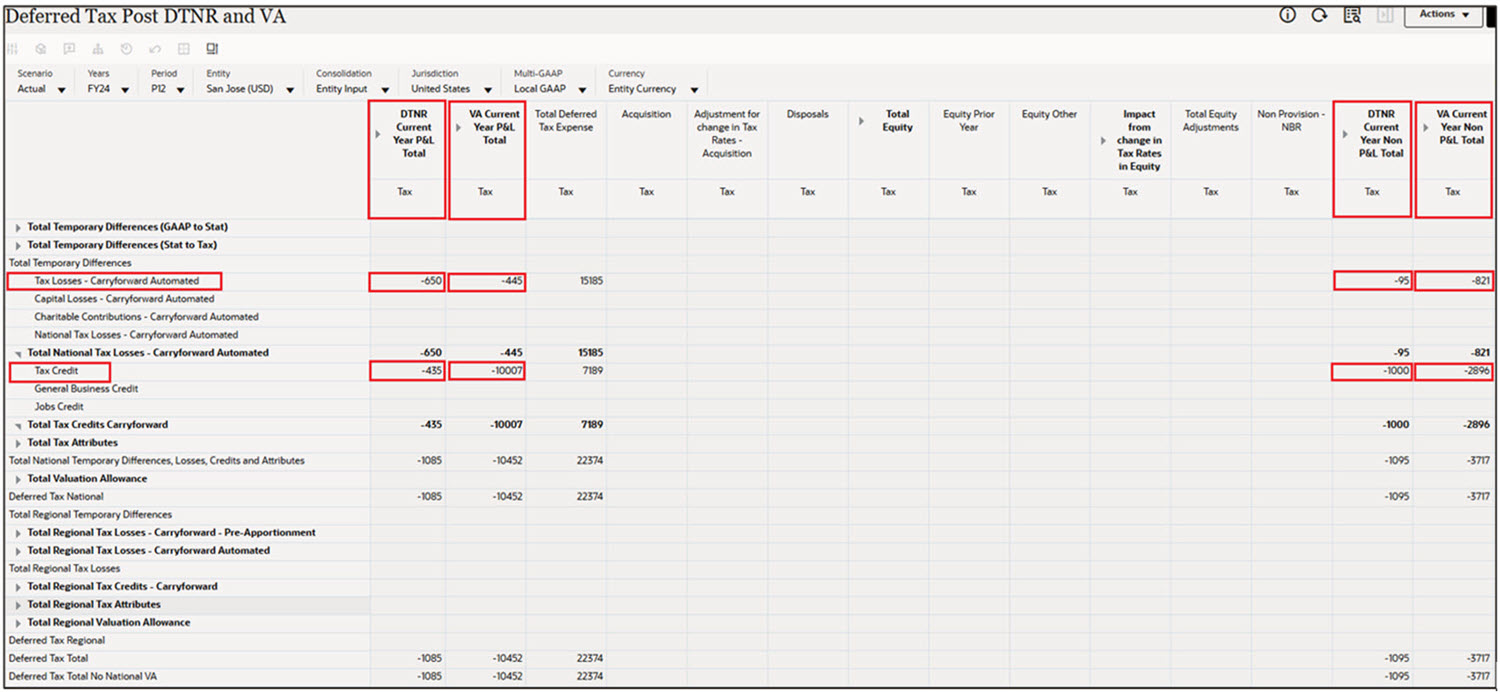Open the Actions menu
Image resolution: width=1500 pixels, height=692 pixels.
(1443, 15)
